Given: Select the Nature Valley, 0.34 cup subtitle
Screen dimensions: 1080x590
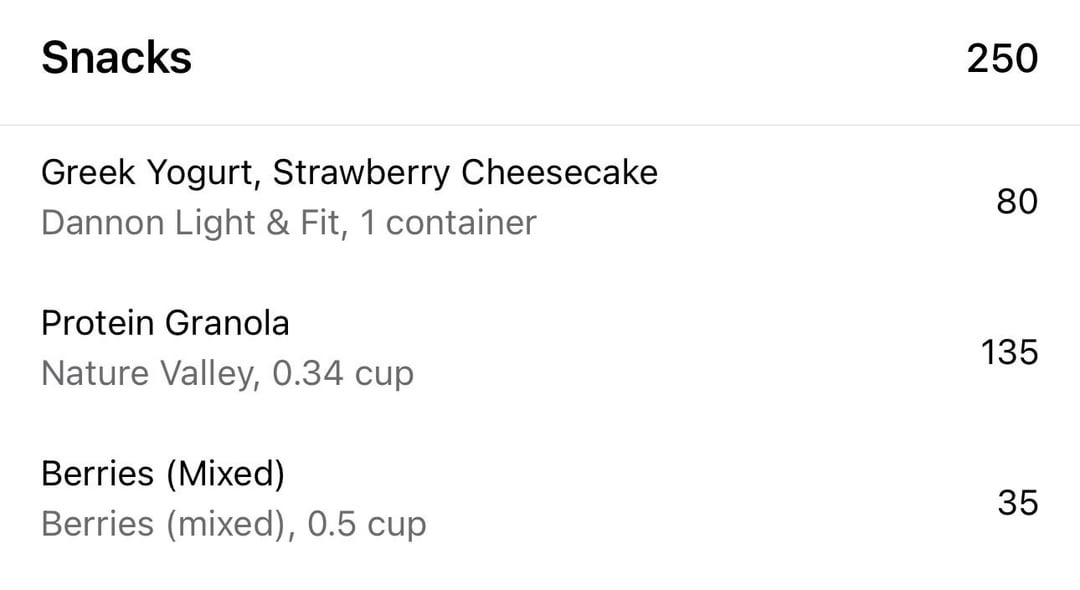Looking at the screenshot, I should tap(227, 374).
